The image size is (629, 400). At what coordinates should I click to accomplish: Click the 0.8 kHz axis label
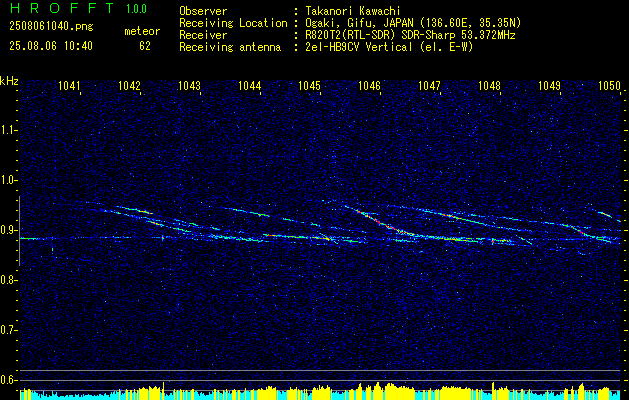point(8,280)
